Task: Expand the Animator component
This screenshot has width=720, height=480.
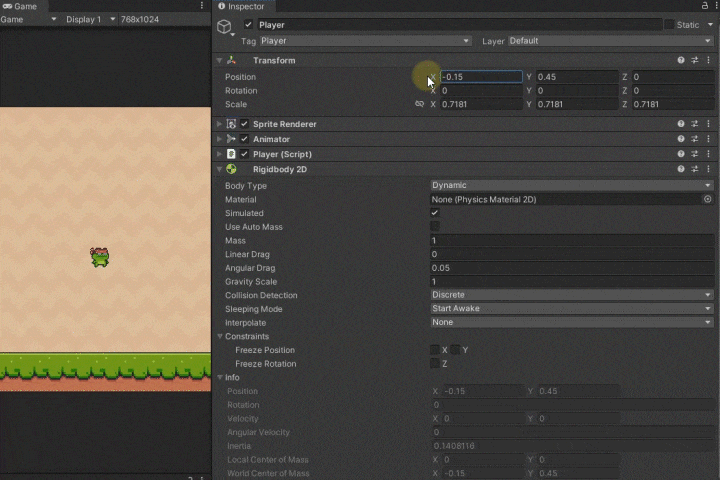Action: tap(219, 139)
